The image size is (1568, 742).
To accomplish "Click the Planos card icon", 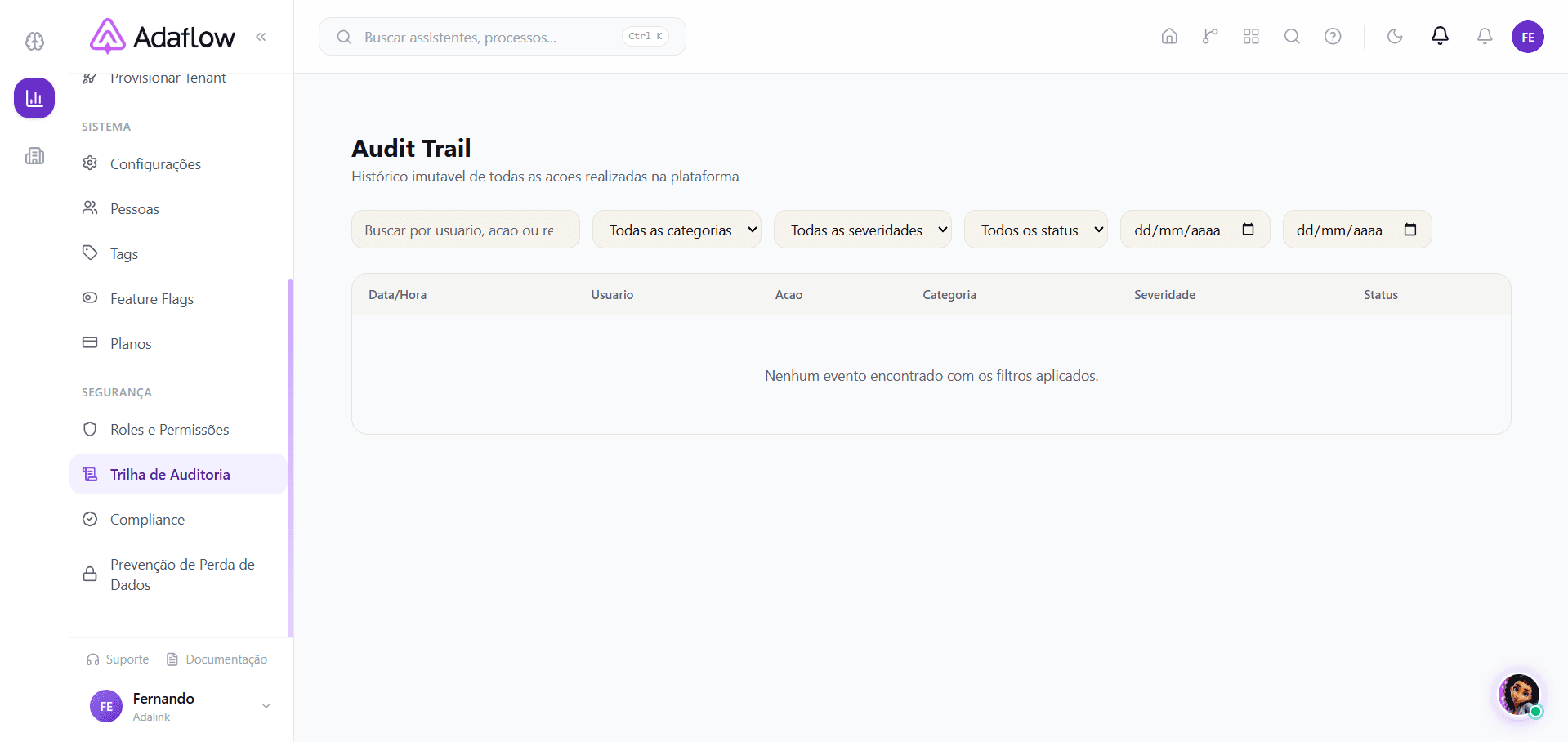I will tap(90, 342).
